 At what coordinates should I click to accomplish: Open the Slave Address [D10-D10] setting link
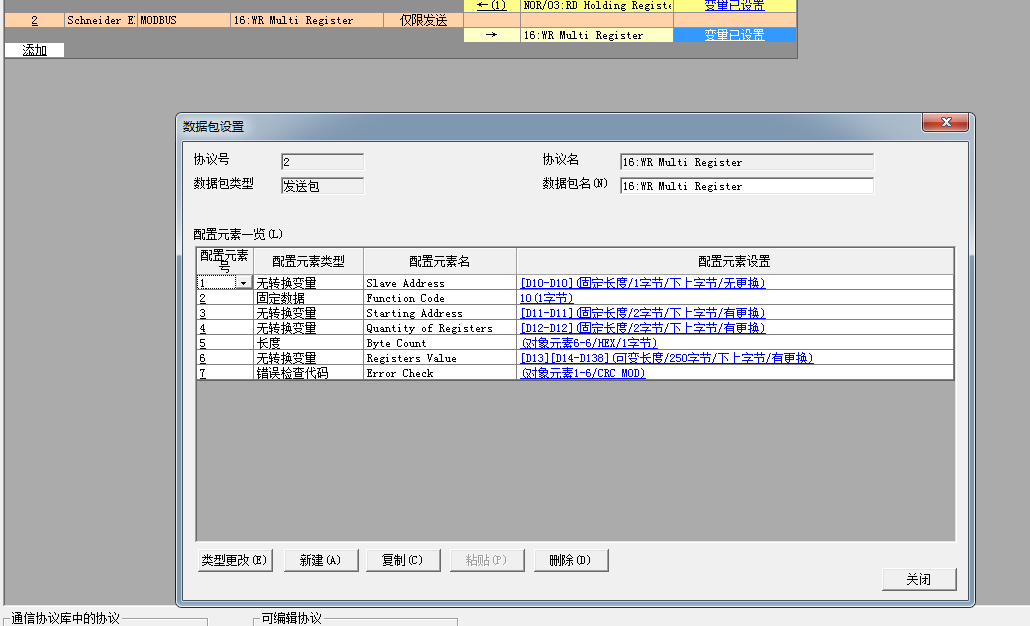point(642,283)
